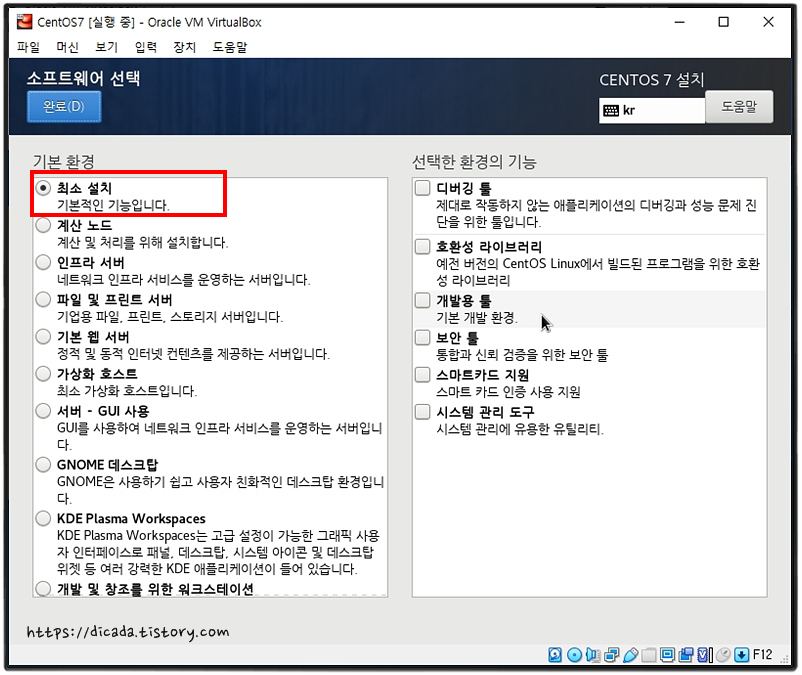Select the 인프라 서버 environment
The image size is (802, 675).
point(43,262)
